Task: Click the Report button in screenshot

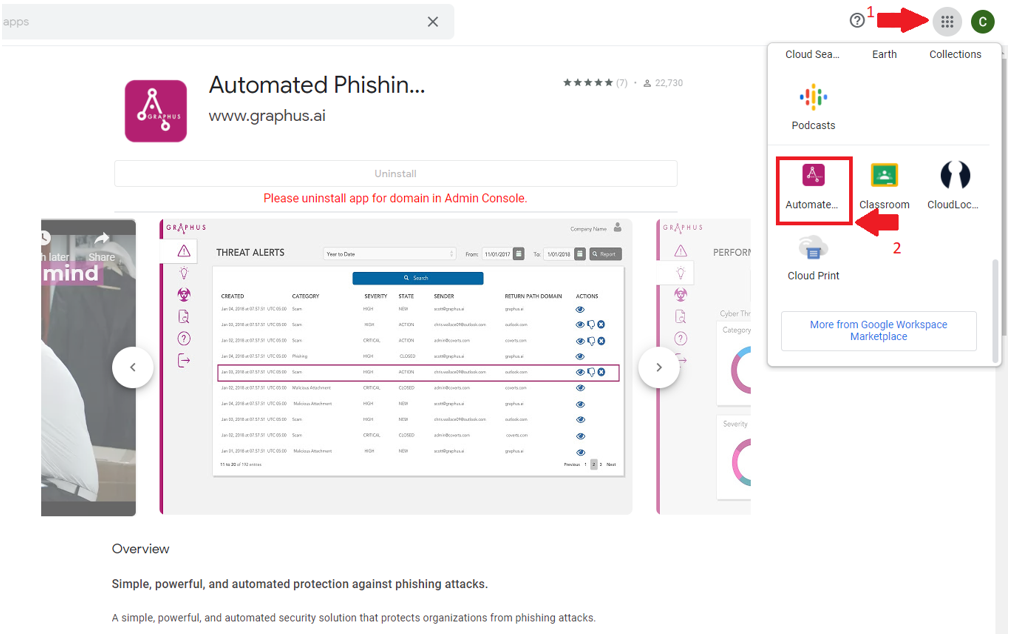Action: [606, 254]
